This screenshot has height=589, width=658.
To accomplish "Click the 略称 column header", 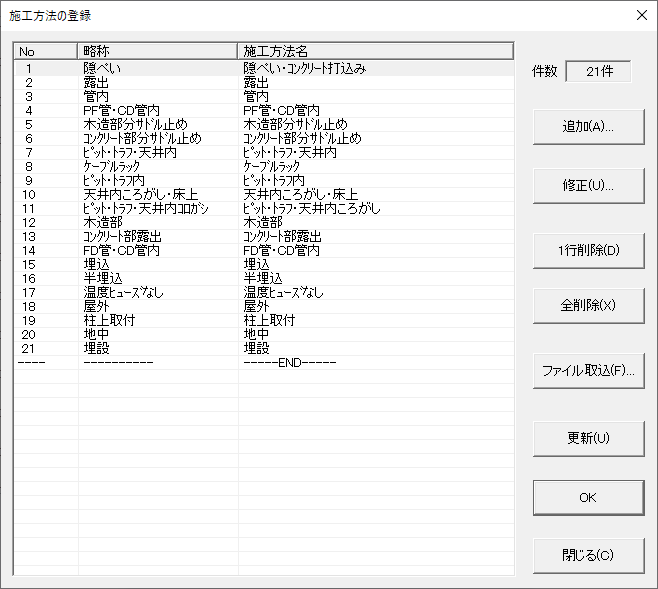I will 157,51.
